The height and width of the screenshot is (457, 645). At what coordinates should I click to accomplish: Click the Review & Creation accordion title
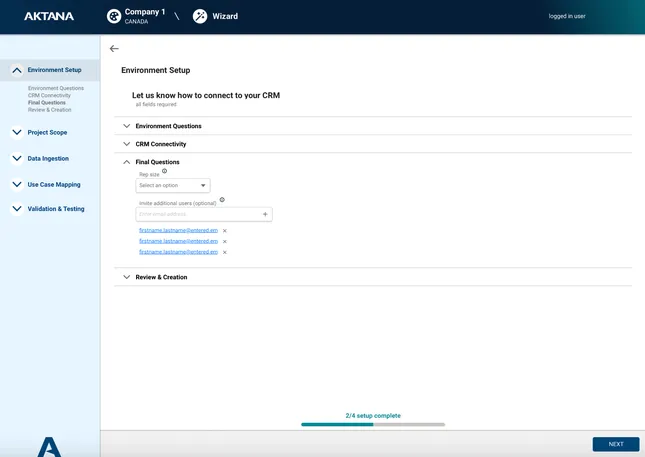(x=161, y=277)
